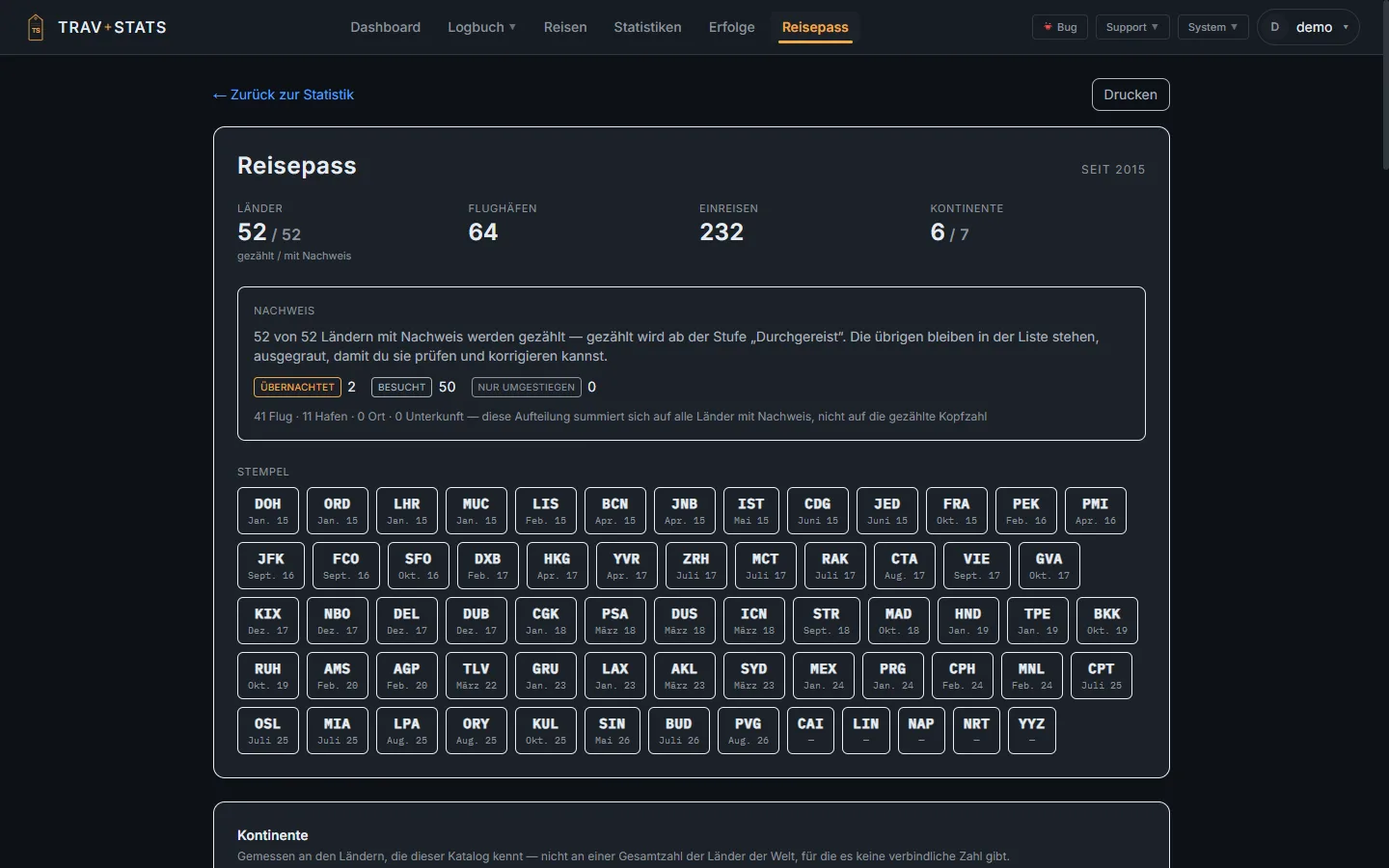Click the ÜBERNACHTET badge
The image size is (1389, 868).
(x=297, y=387)
